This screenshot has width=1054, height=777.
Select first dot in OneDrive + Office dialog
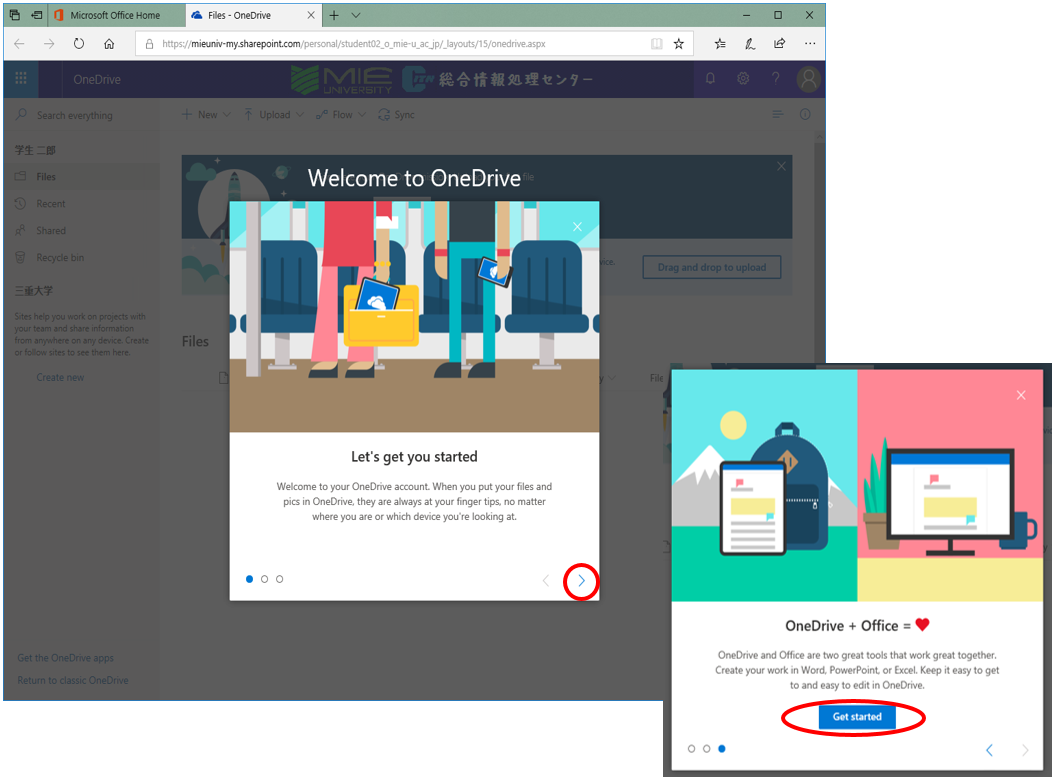(x=691, y=748)
